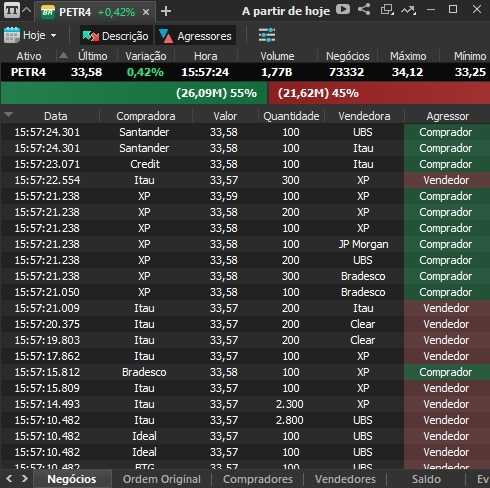Switch to the Saldo tab

point(426,479)
